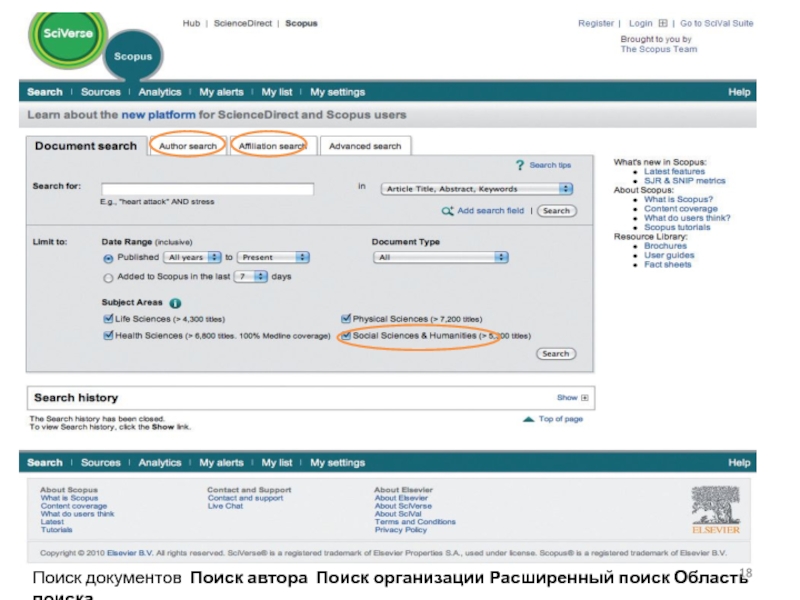Click the Top of page arrow icon
The width and height of the screenshot is (800, 600).
[x=529, y=419]
